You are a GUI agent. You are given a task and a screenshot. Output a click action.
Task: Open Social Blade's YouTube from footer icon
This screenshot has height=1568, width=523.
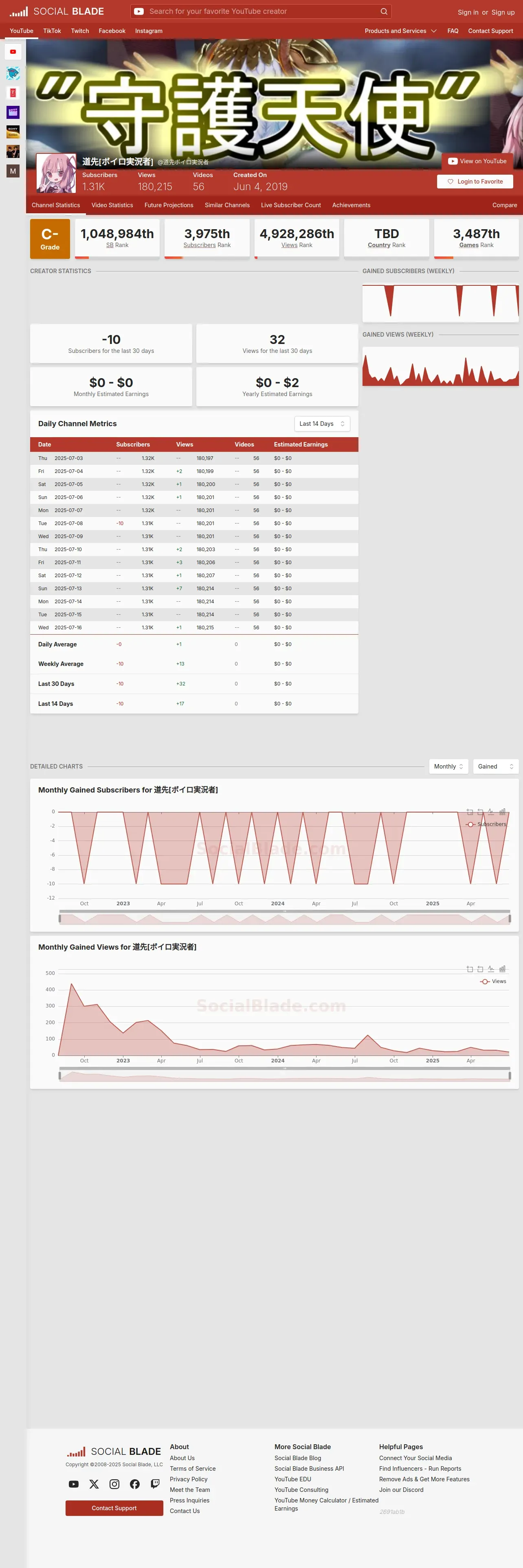pos(74,1484)
